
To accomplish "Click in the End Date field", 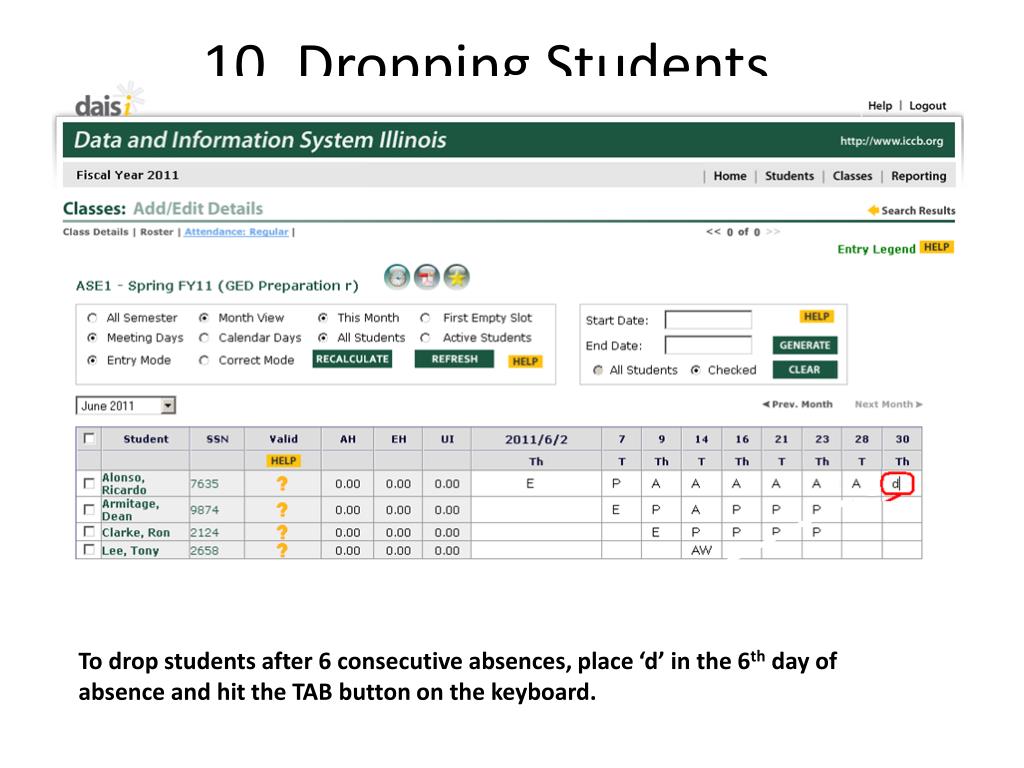I will pyautogui.click(x=708, y=345).
